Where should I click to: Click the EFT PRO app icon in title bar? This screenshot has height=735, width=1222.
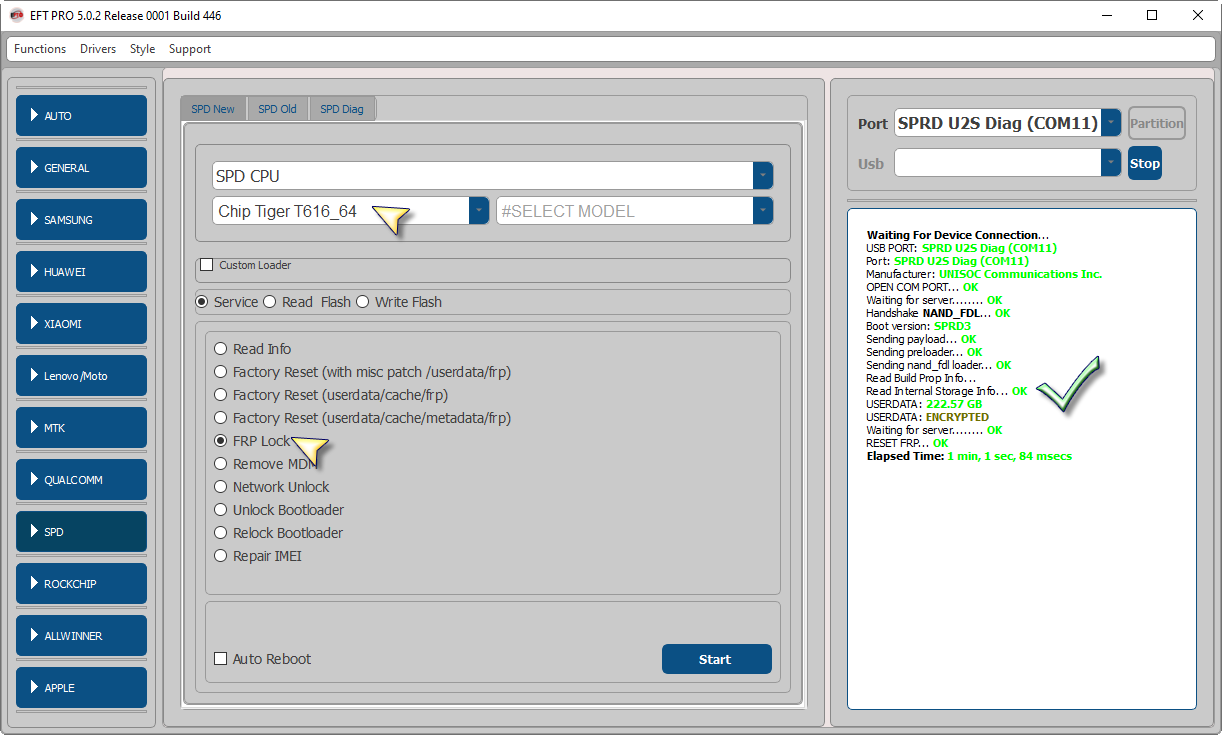pyautogui.click(x=16, y=15)
